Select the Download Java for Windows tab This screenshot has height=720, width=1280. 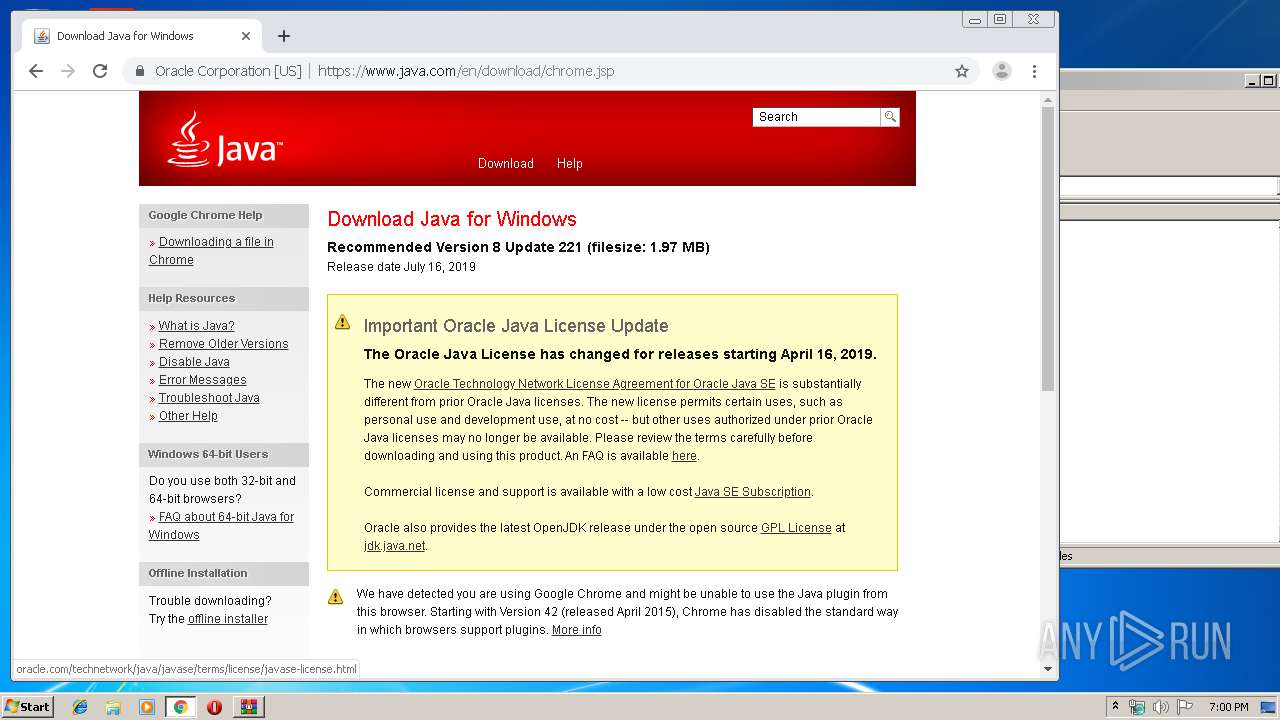pyautogui.click(x=142, y=36)
